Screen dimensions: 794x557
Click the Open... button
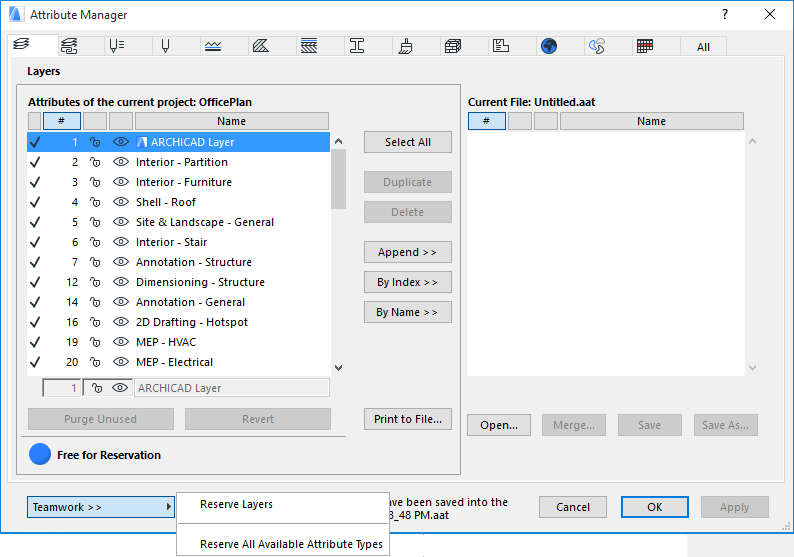(499, 425)
